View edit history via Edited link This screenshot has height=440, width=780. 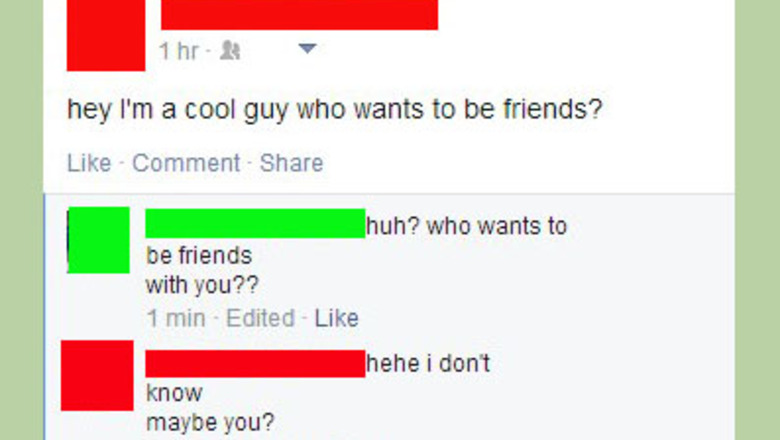pos(261,318)
